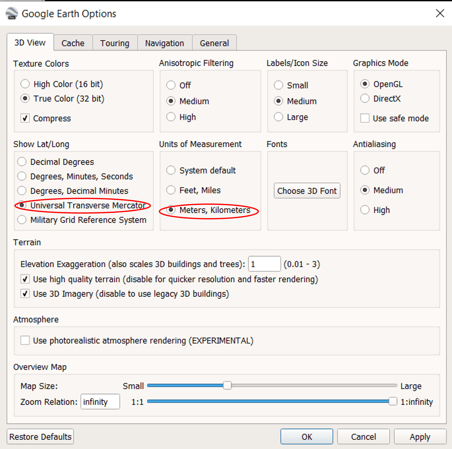Click the Apply button

(x=420, y=437)
